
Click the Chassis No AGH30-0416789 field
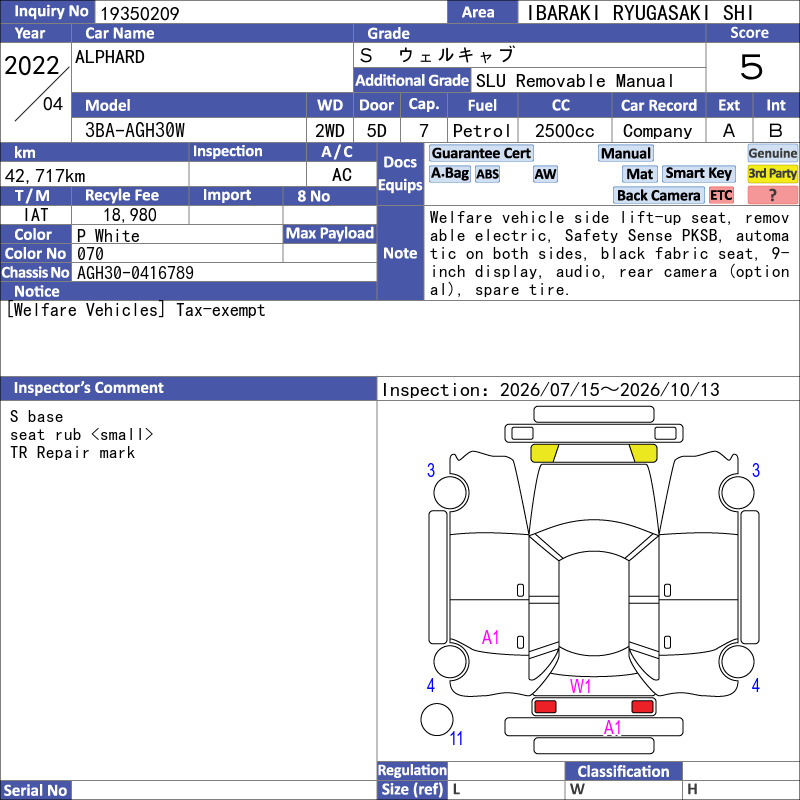tap(224, 272)
